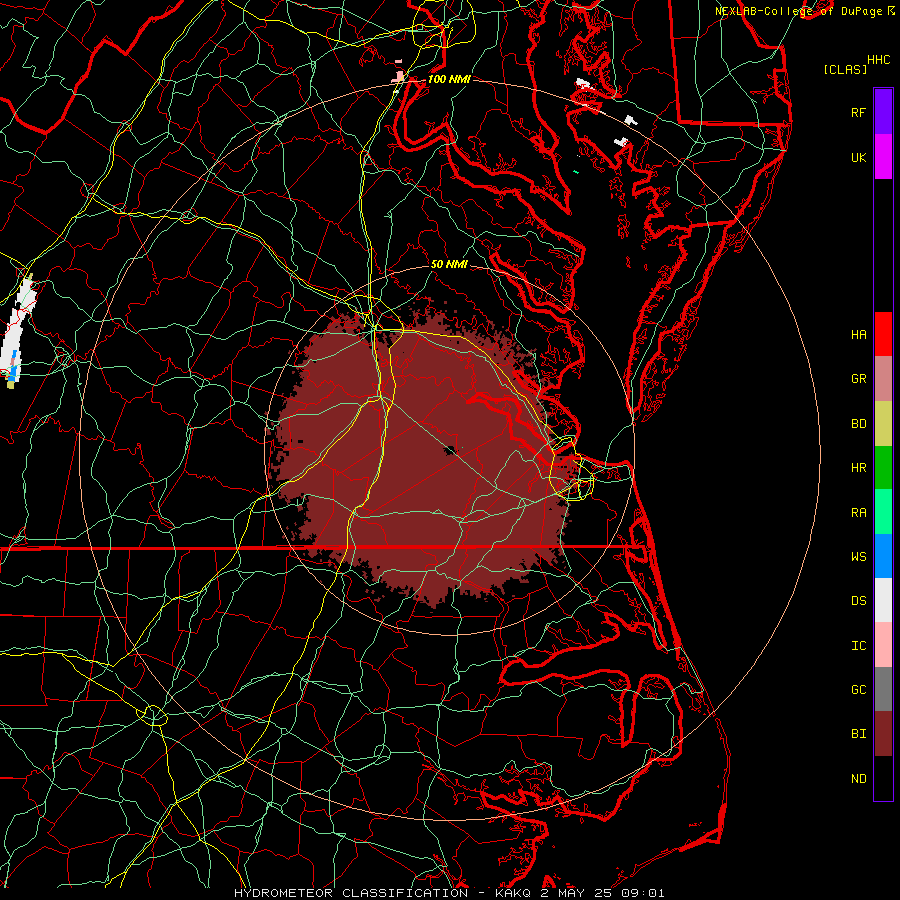Click the IC light-pink legend swatch
The width and height of the screenshot is (900, 900).
[883, 645]
